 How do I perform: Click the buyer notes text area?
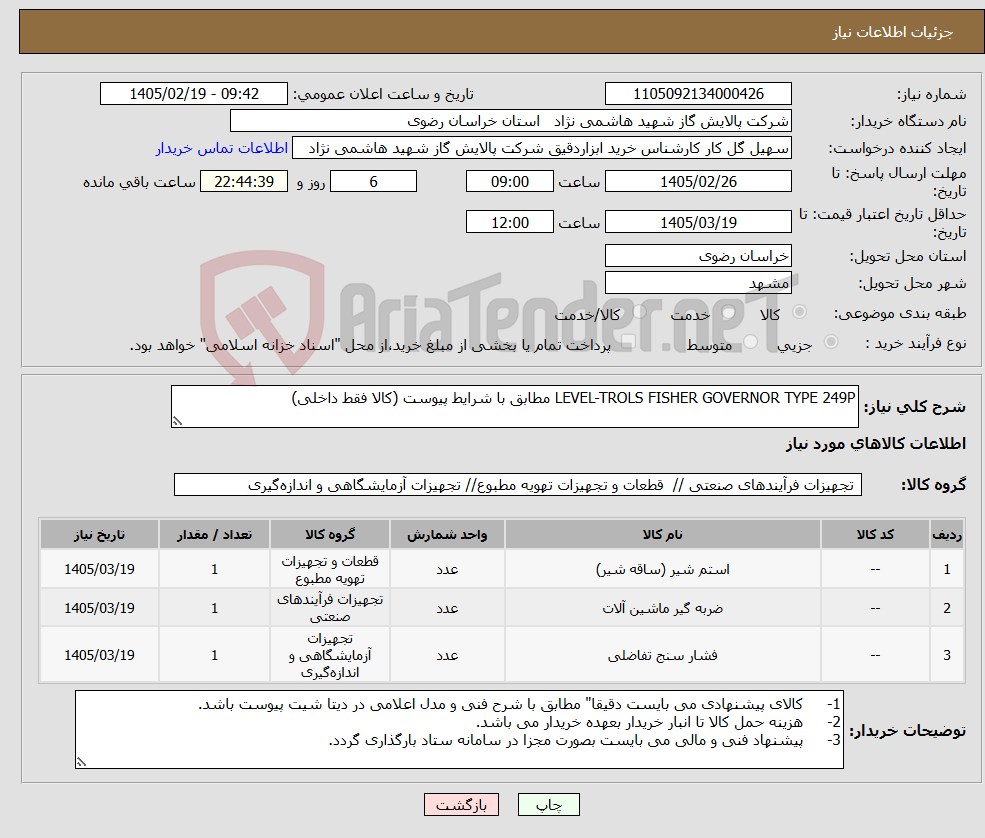(x=459, y=729)
